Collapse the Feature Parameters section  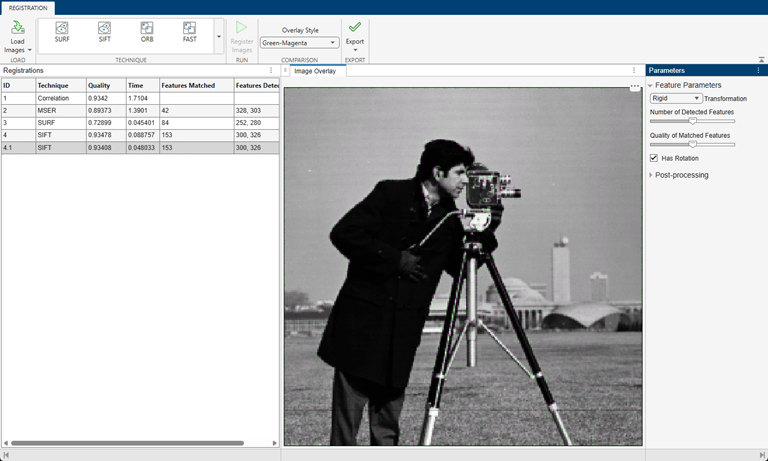click(650, 85)
